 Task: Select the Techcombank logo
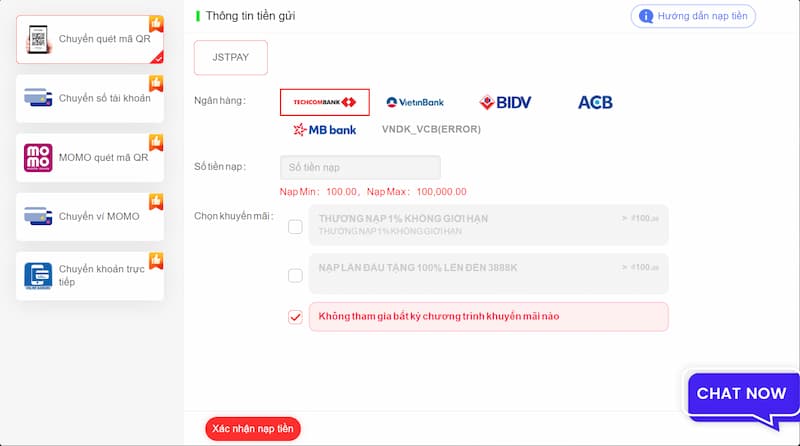point(324,102)
